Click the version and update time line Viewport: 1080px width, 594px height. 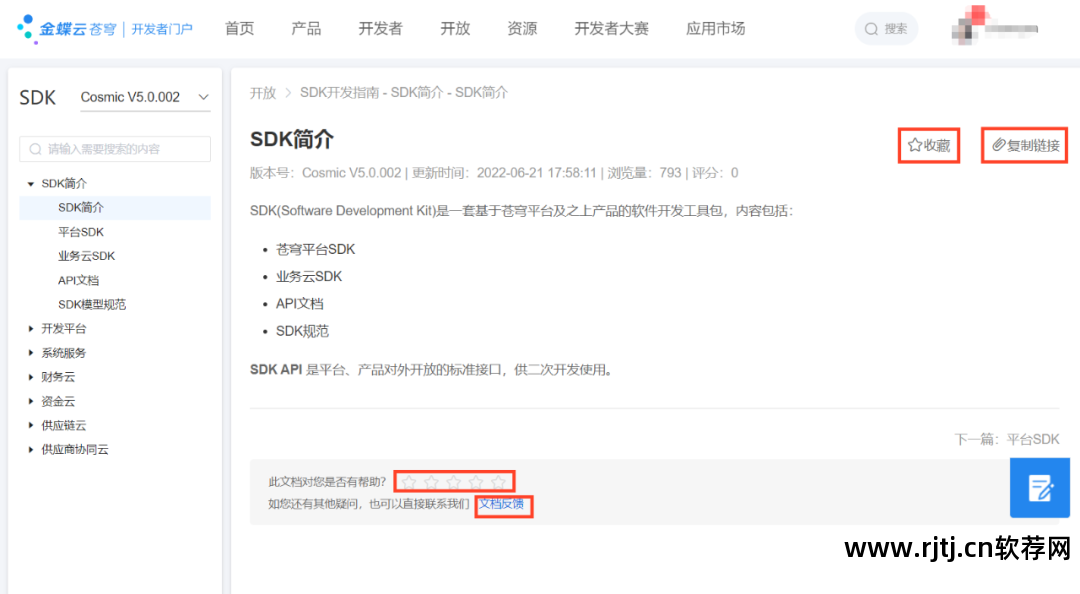pyautogui.click(x=494, y=173)
